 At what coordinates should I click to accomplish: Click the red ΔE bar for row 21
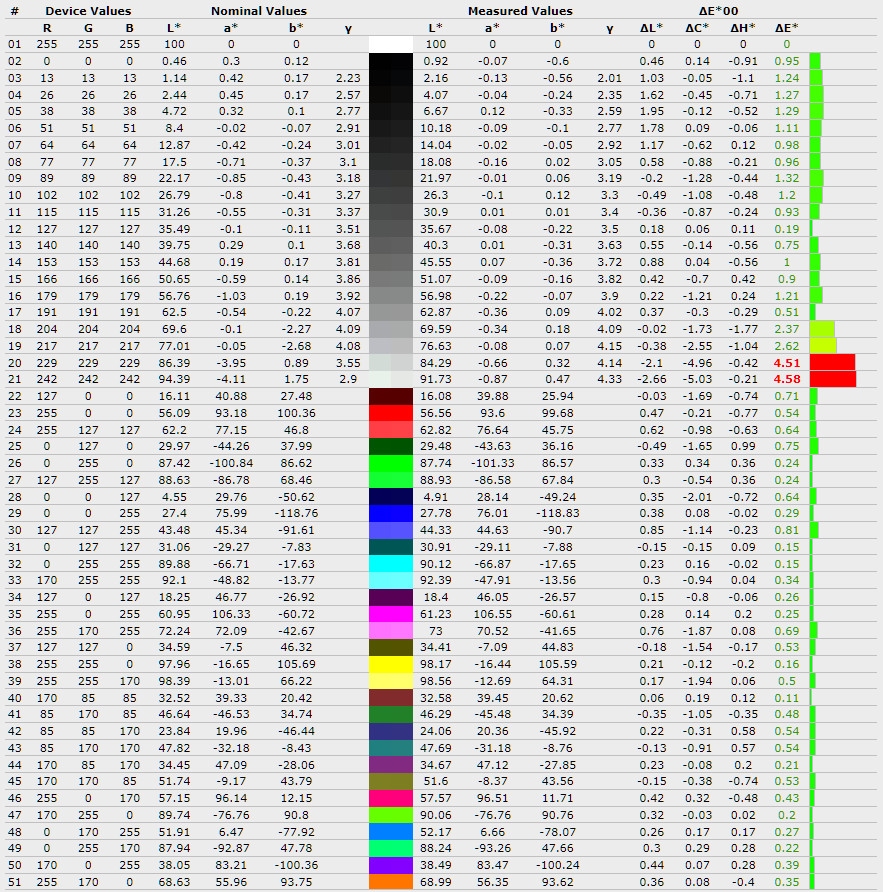[832, 379]
